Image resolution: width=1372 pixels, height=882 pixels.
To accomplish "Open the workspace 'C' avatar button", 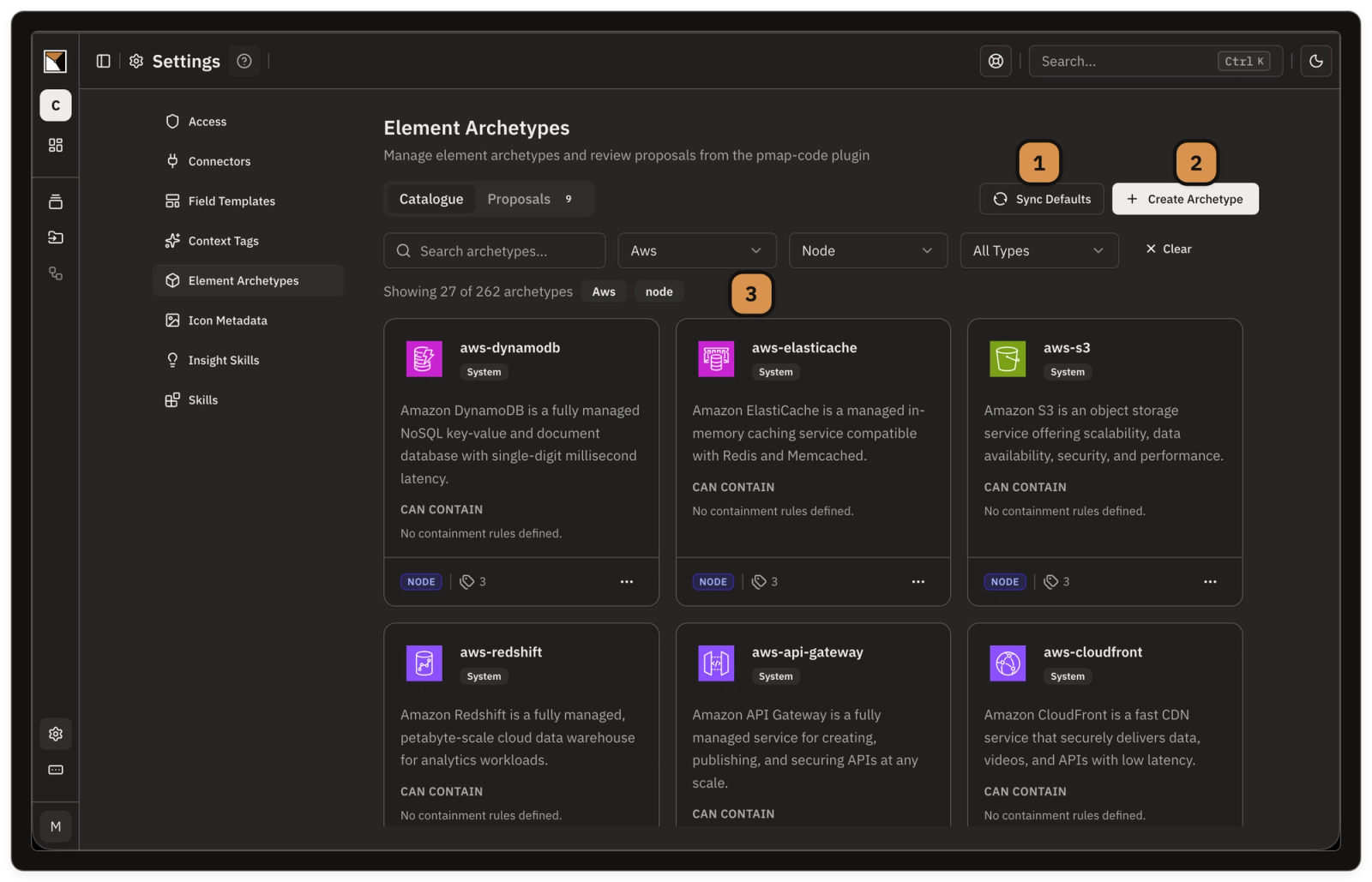I will pos(56,105).
